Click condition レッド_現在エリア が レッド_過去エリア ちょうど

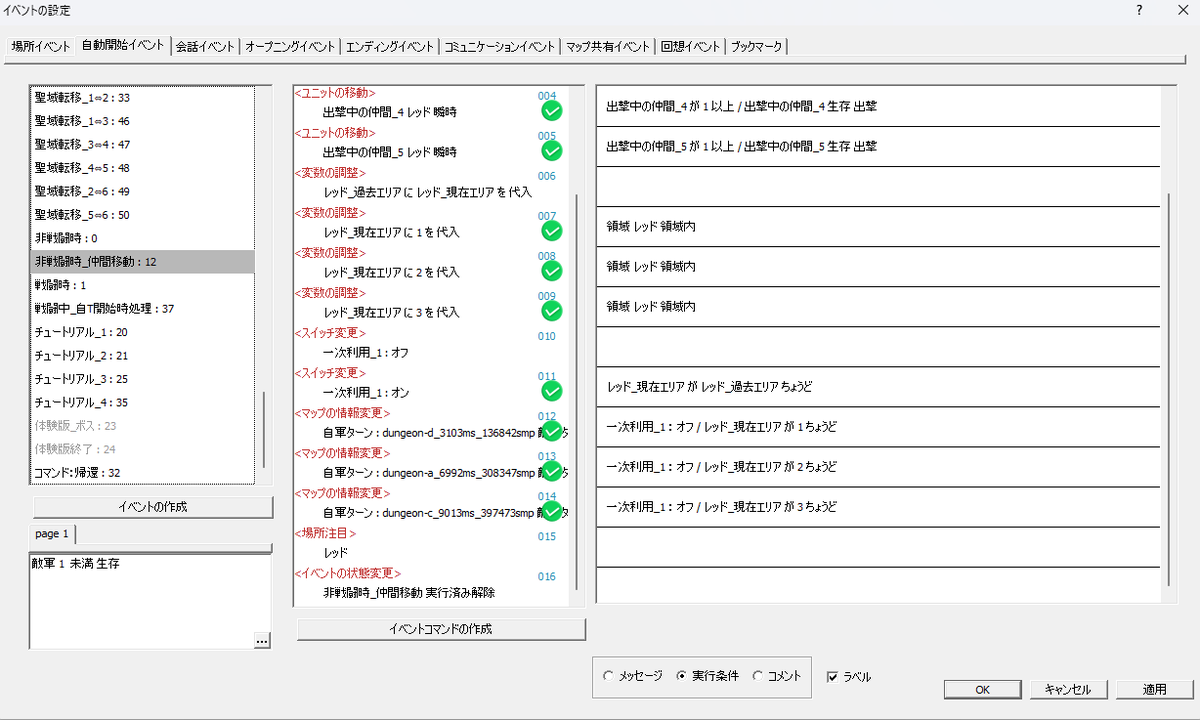pyautogui.click(x=878, y=386)
